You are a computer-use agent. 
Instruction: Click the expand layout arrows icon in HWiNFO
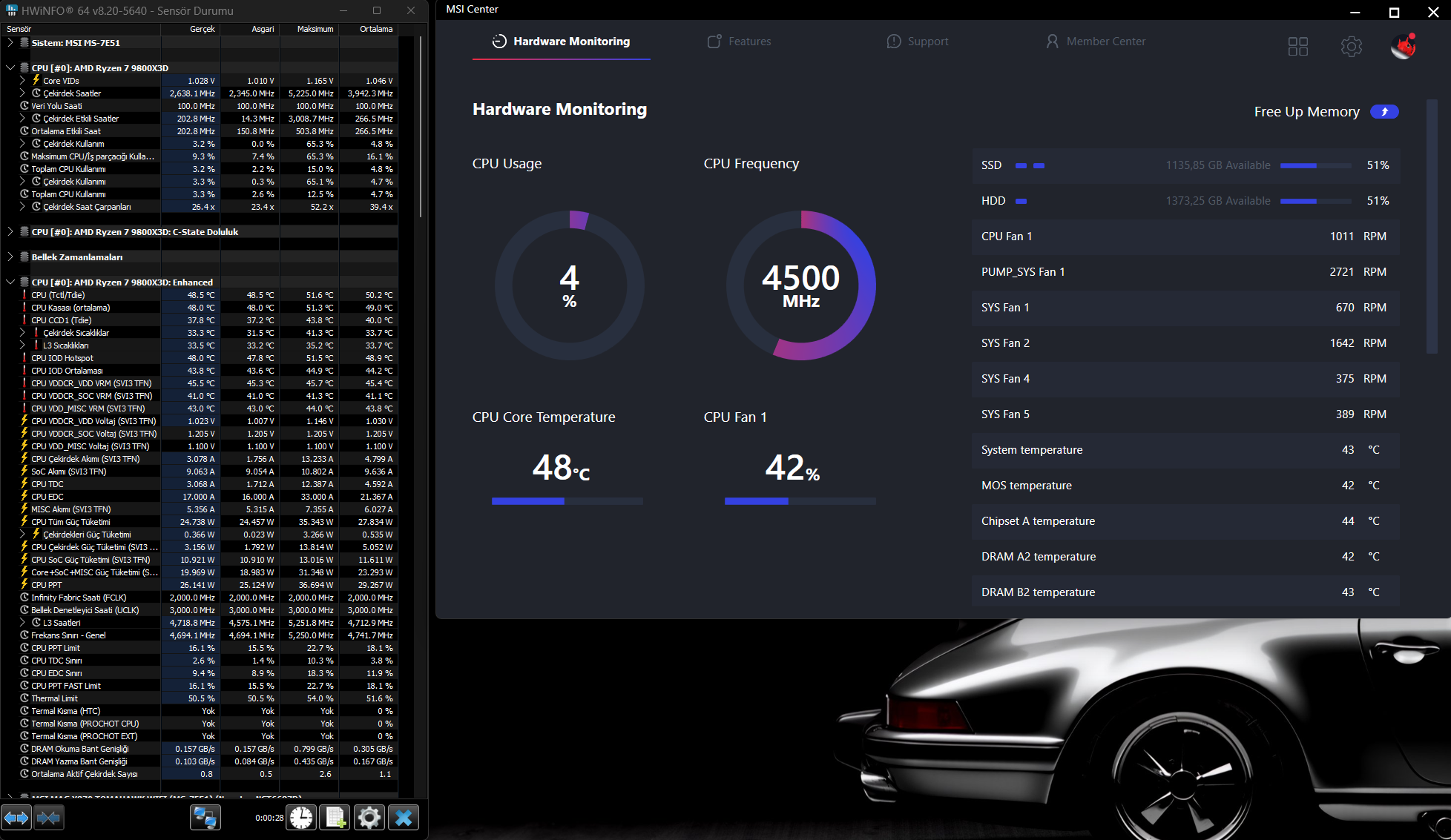[x=16, y=818]
